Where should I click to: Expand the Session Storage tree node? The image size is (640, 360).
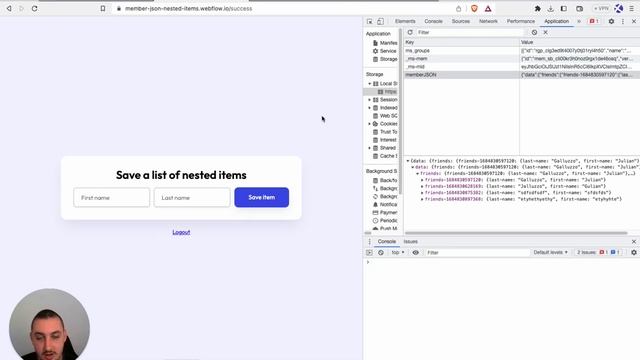(x=369, y=100)
